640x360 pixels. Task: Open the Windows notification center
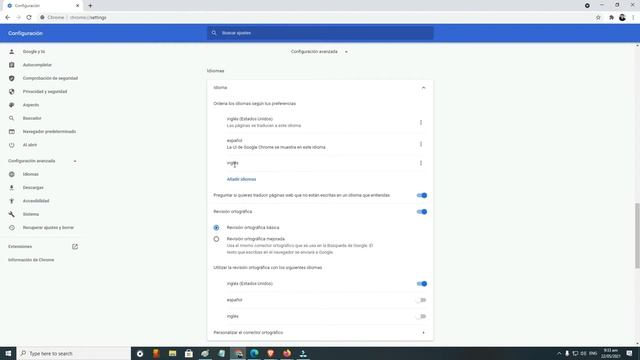[629, 353]
